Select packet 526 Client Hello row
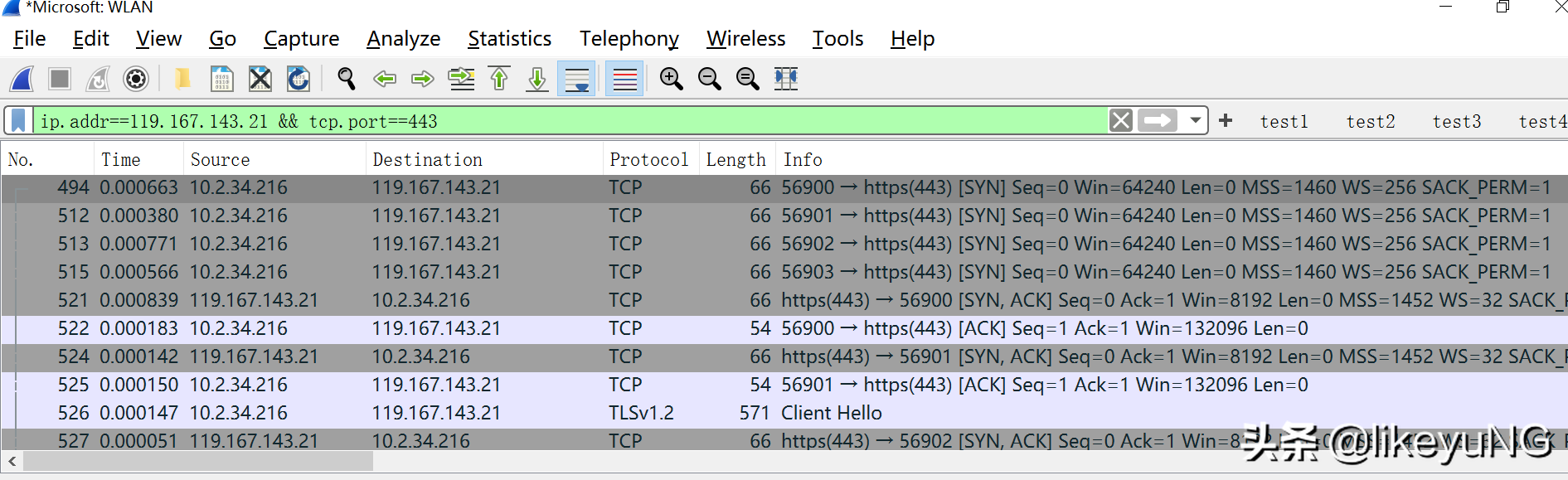 pyautogui.click(x=784, y=414)
